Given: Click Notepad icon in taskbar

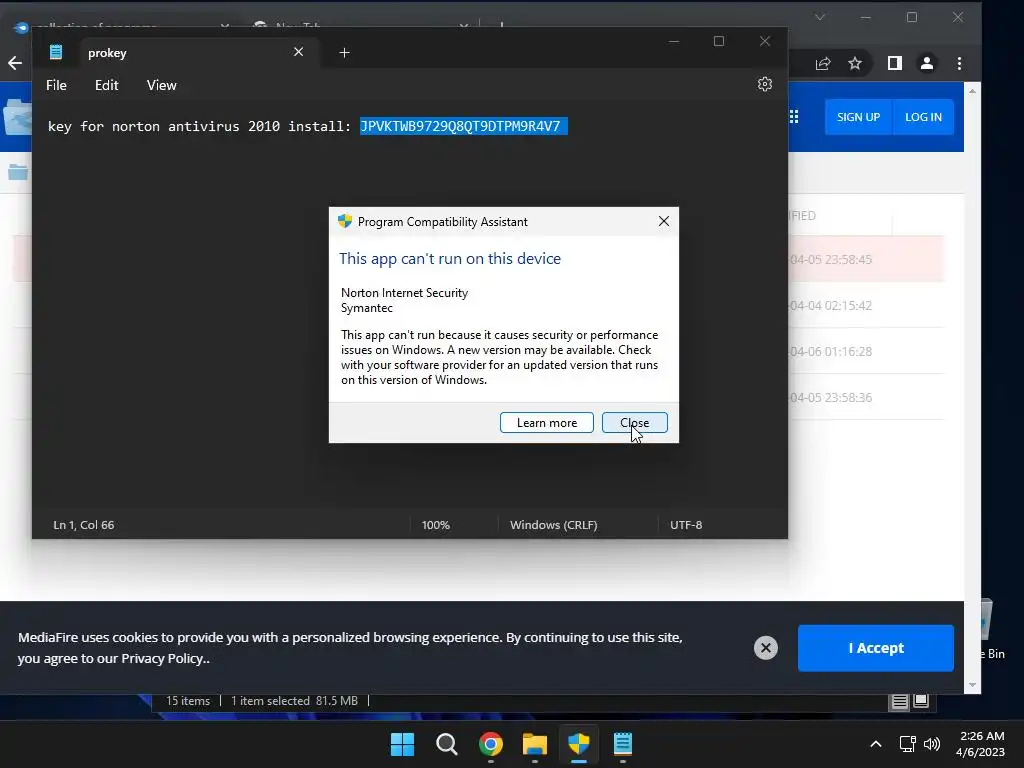Looking at the screenshot, I should pyautogui.click(x=623, y=744).
